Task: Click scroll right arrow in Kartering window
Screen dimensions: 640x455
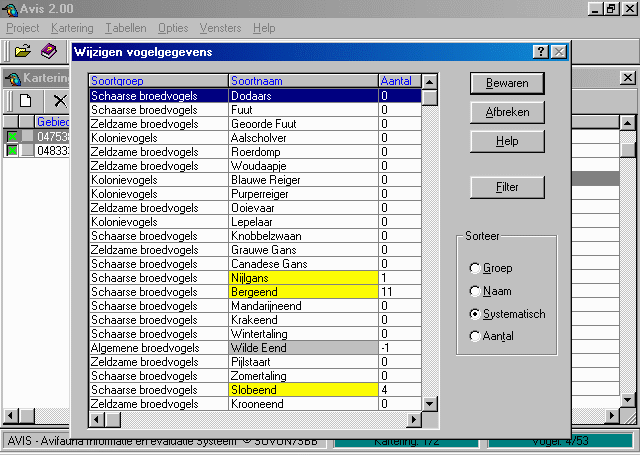Action: point(612,416)
